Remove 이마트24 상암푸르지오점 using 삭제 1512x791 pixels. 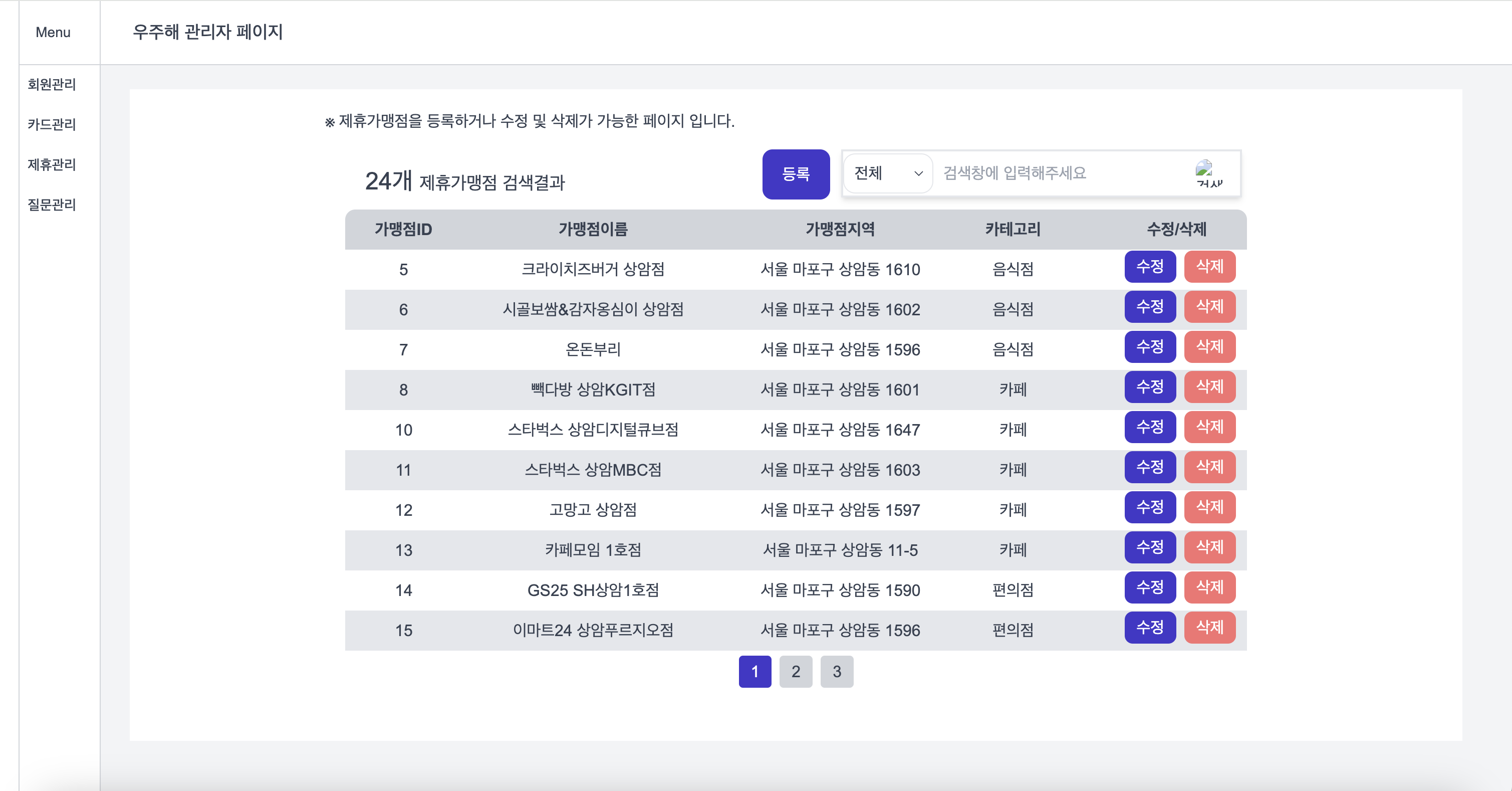point(1209,627)
